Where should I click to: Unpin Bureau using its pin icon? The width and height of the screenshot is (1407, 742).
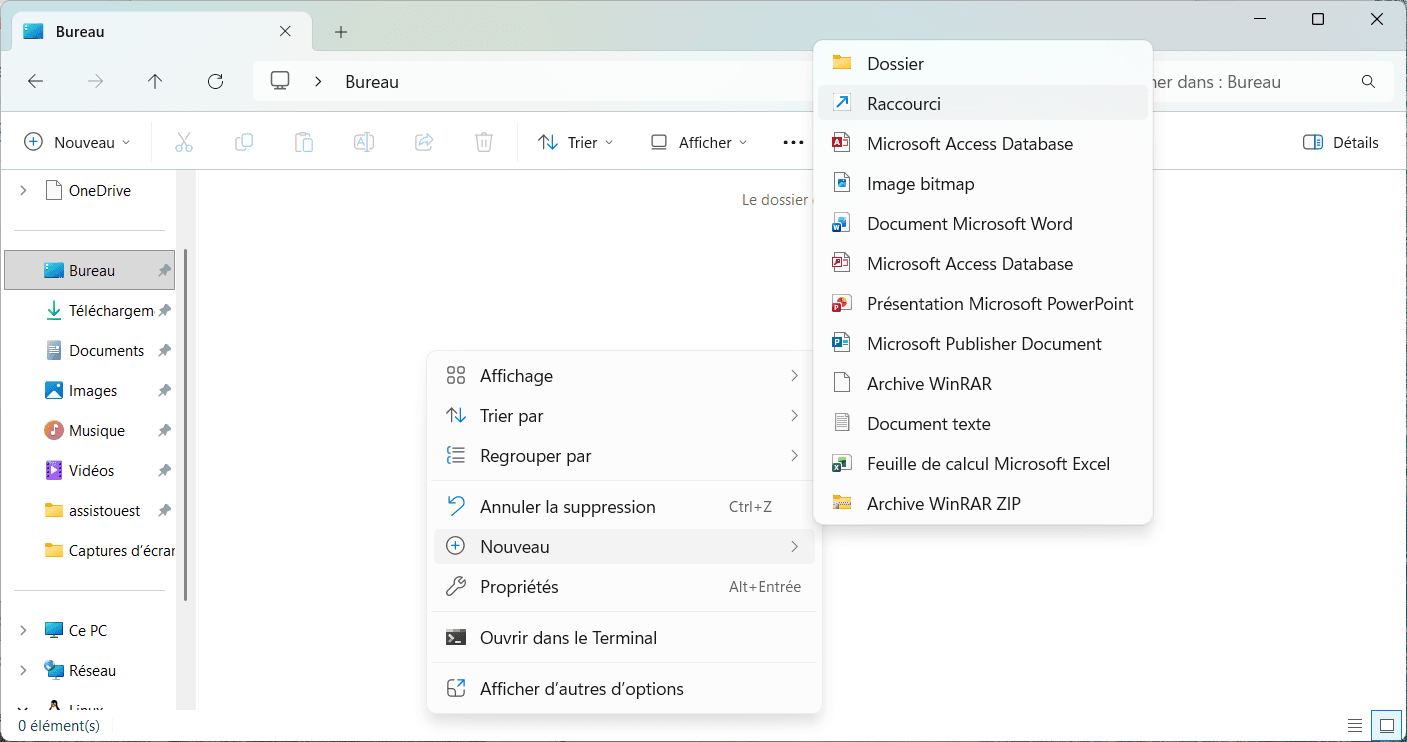pyautogui.click(x=164, y=271)
